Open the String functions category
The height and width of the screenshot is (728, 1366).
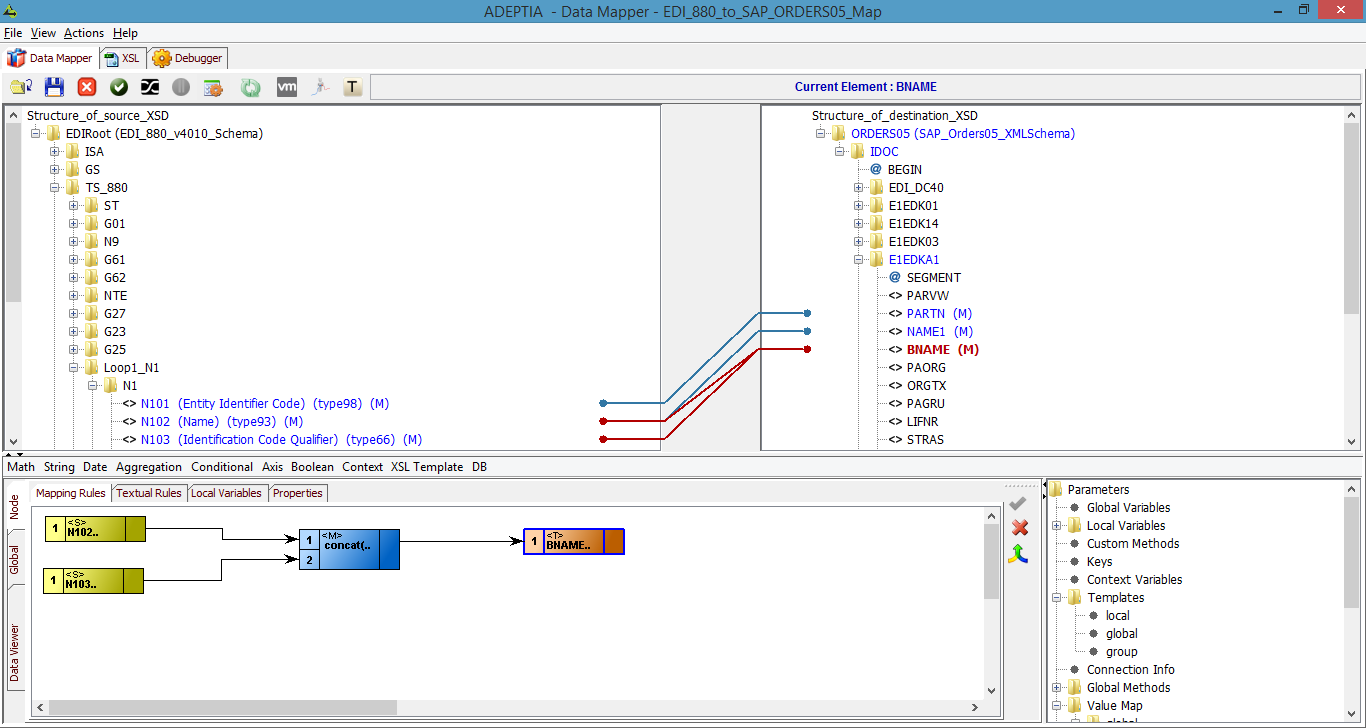[x=59, y=467]
